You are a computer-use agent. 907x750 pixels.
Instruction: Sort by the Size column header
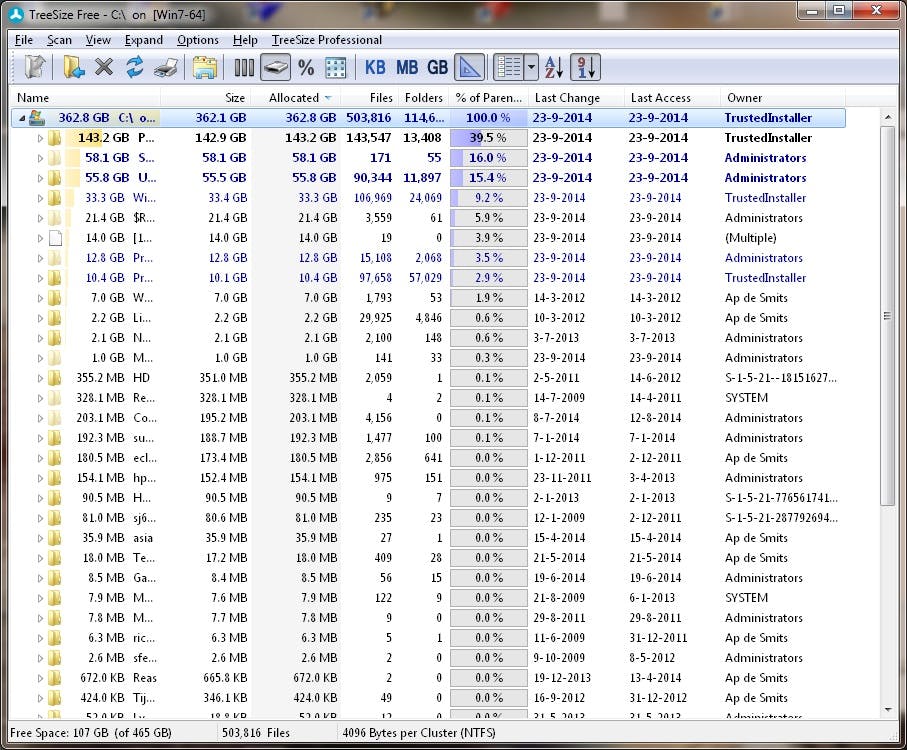coord(206,98)
